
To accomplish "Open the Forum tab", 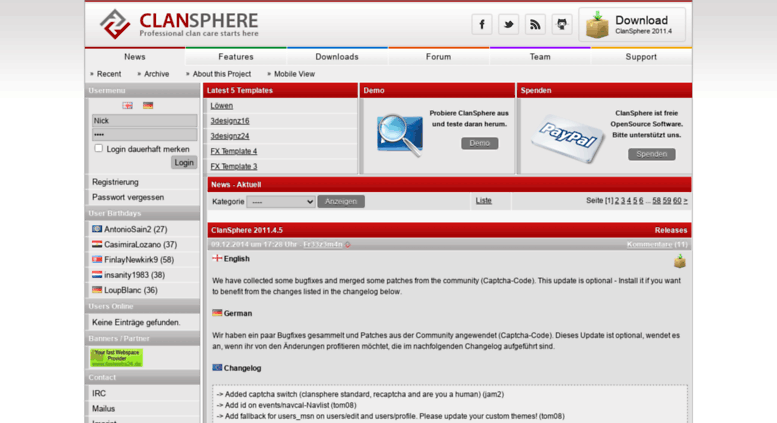I will click(439, 57).
